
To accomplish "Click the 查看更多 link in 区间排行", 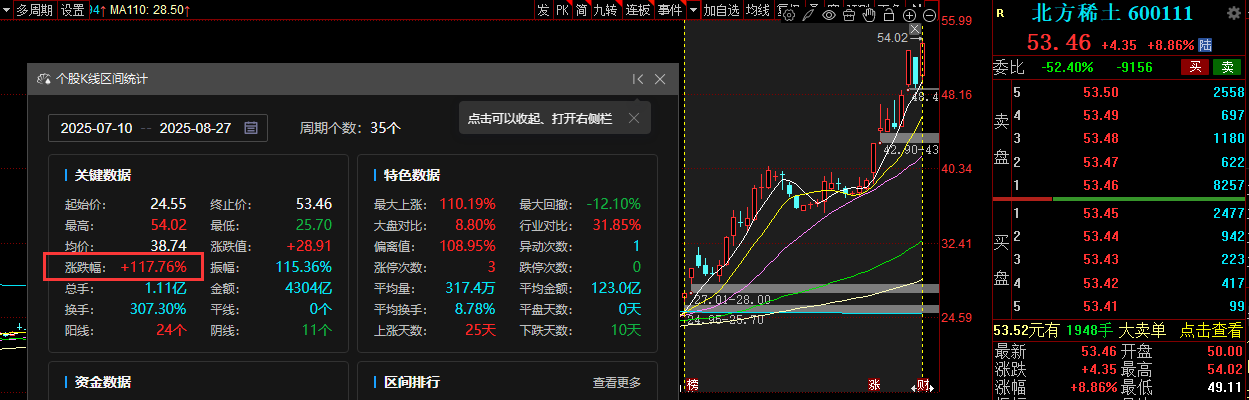I will (x=617, y=382).
